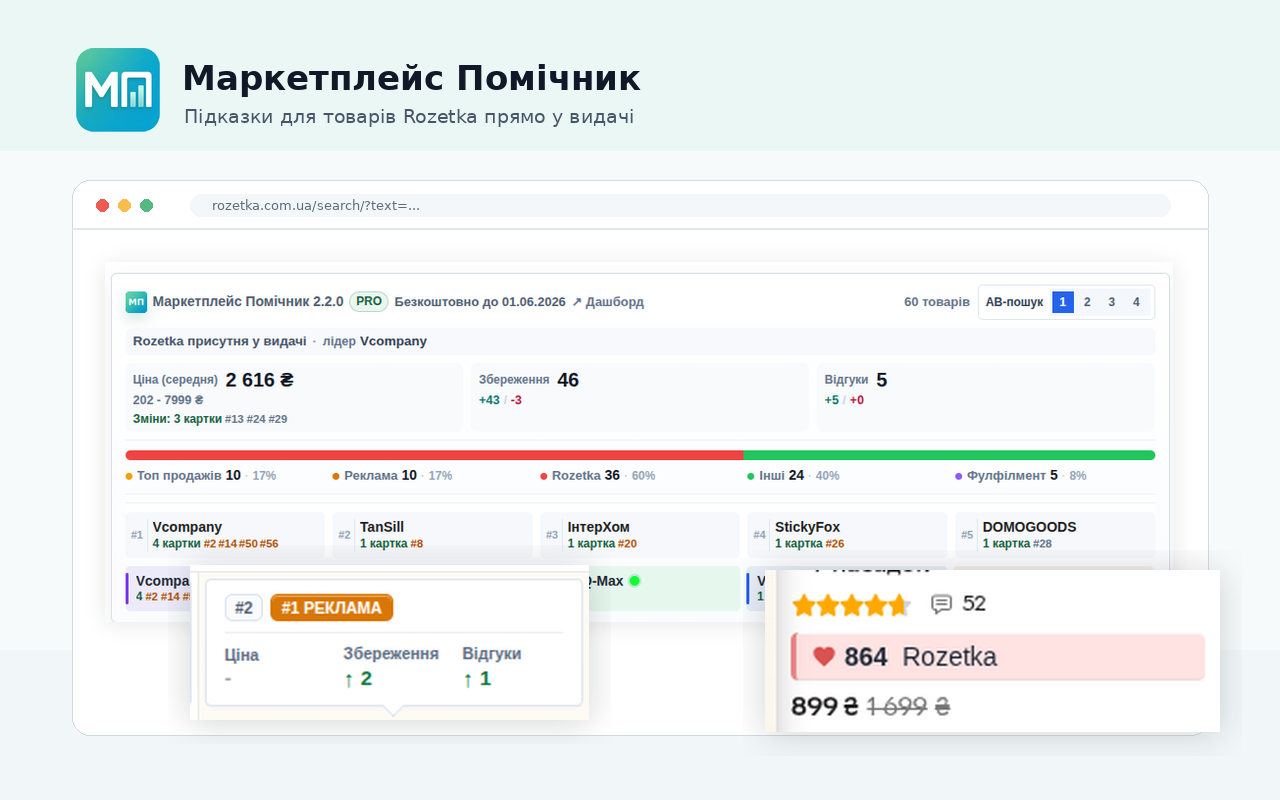This screenshot has height=800, width=1280.
Task: Open the #2 TanSill seller card
Action: [432, 535]
